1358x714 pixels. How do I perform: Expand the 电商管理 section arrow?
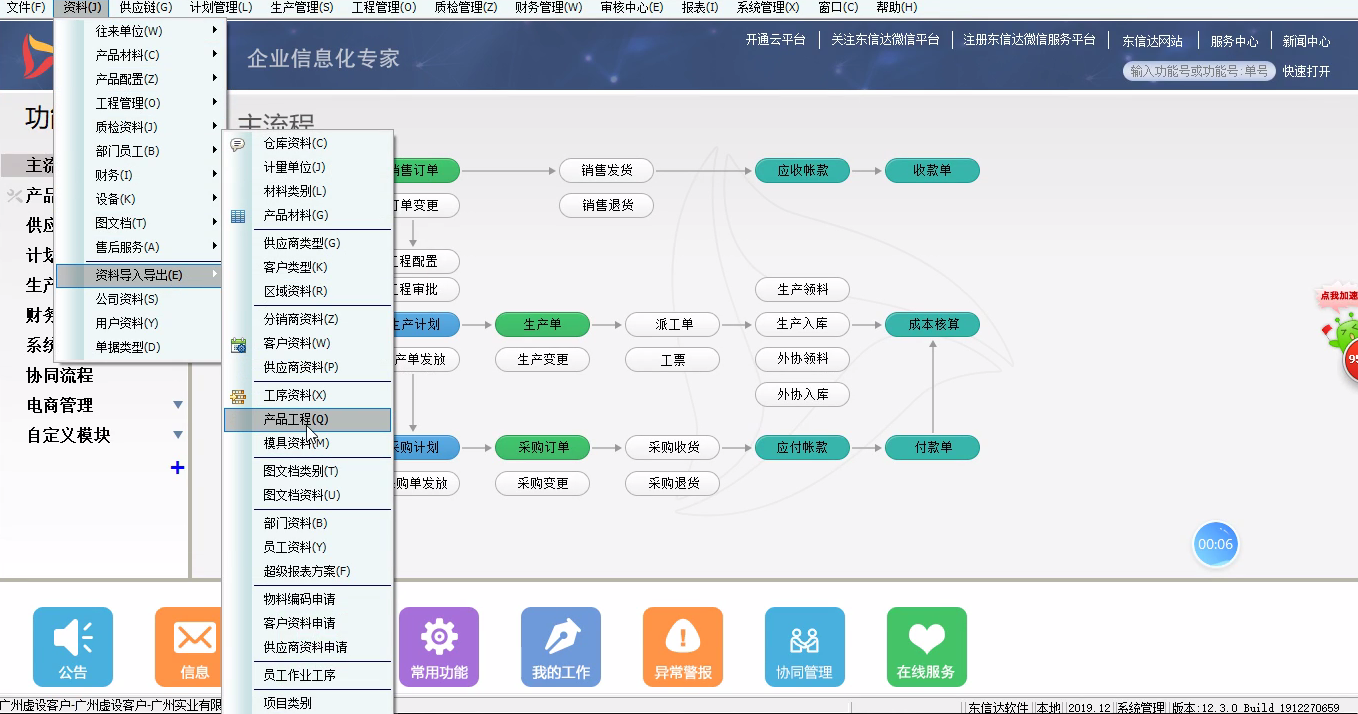(x=178, y=405)
